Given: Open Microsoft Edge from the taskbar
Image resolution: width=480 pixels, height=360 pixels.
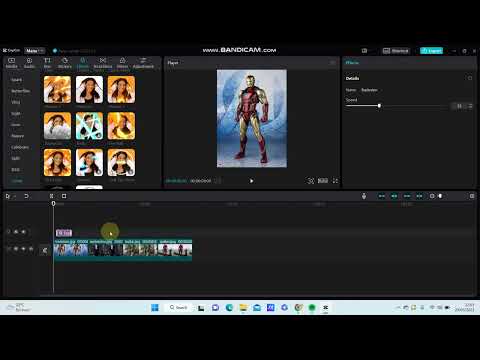Looking at the screenshot, I should tap(229, 308).
